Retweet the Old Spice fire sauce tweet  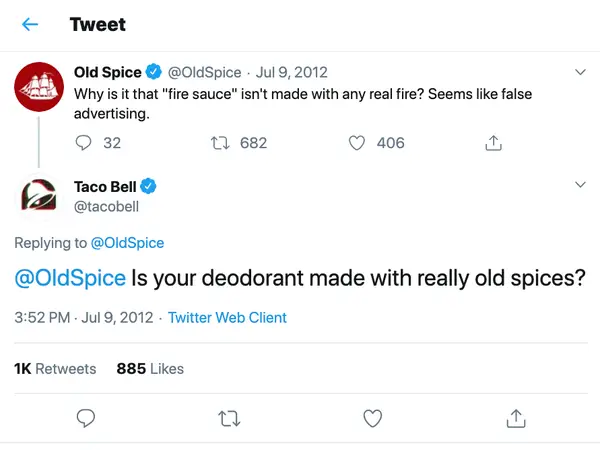click(220, 143)
